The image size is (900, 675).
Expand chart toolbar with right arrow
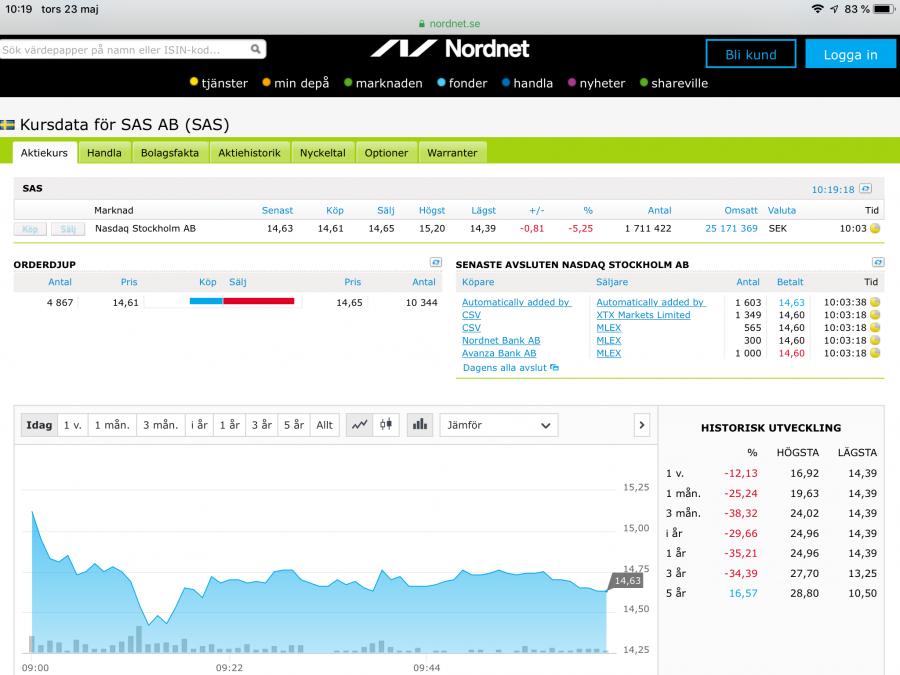pos(642,425)
